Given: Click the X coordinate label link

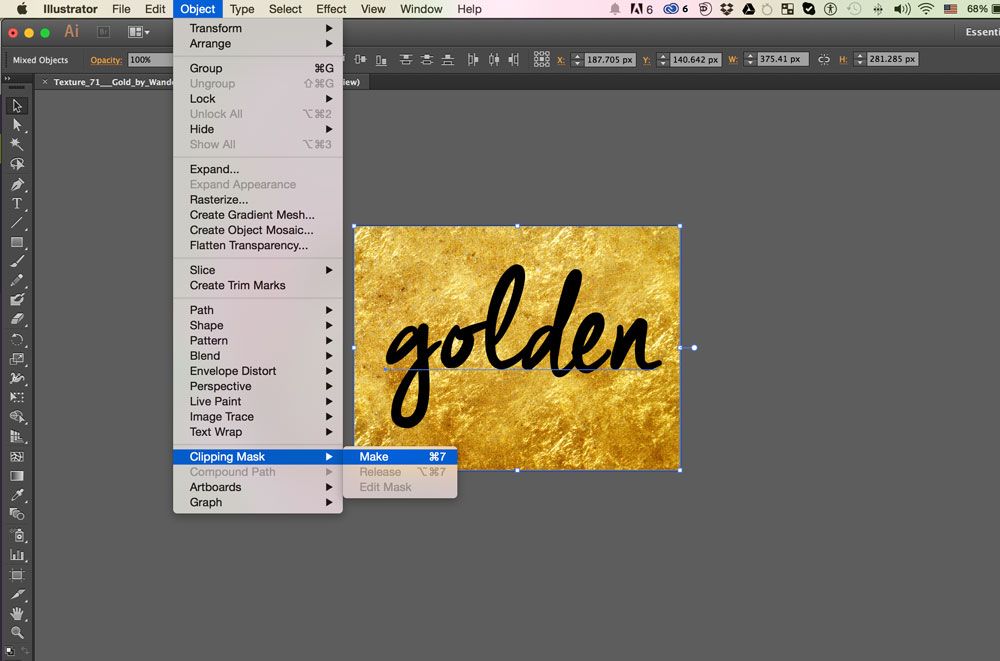Looking at the screenshot, I should [561, 60].
